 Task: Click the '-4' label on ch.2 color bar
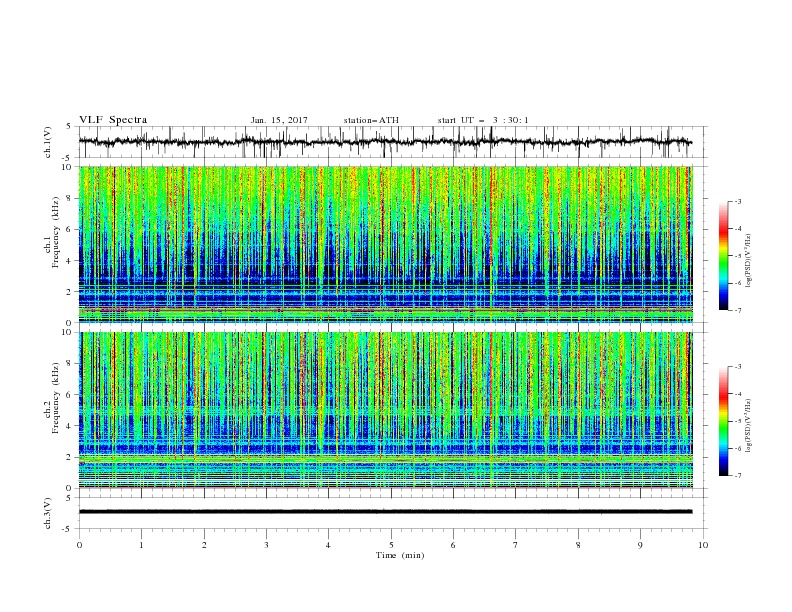[738, 394]
